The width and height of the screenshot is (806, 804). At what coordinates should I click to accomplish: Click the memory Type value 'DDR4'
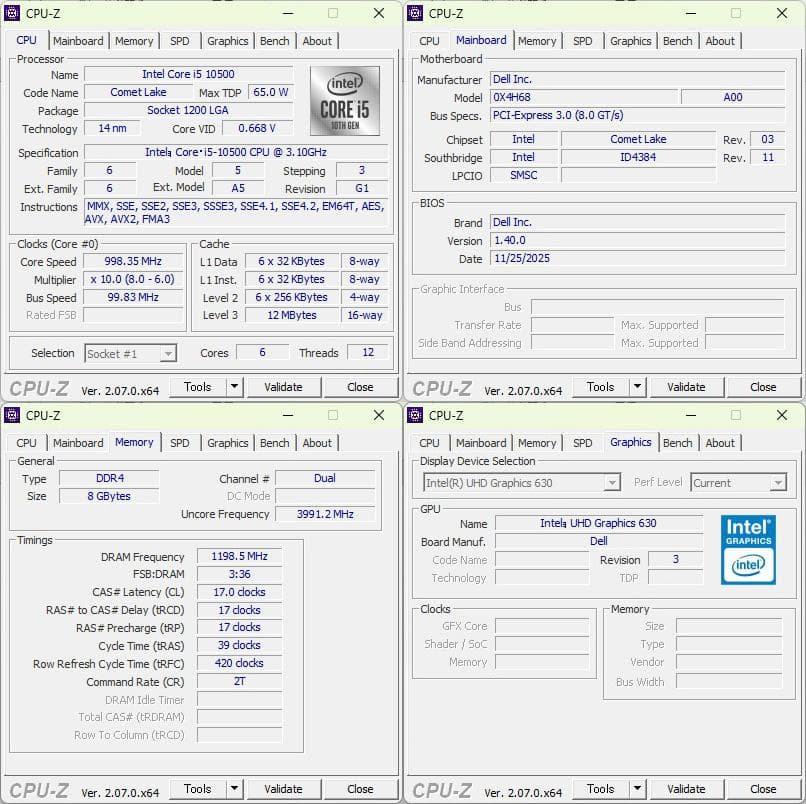(110, 478)
